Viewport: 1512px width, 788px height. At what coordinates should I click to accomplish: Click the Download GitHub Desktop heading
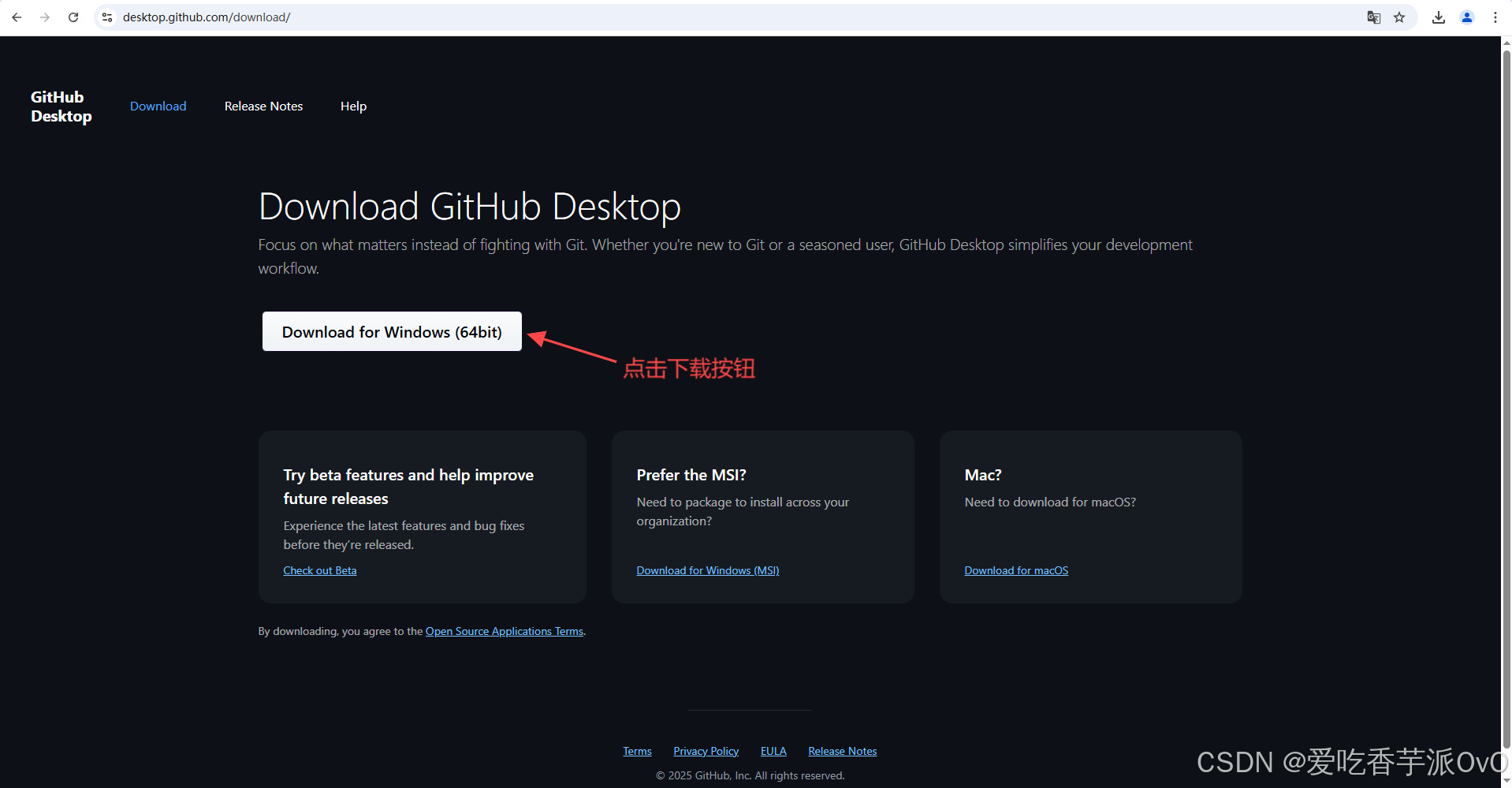[x=470, y=207]
